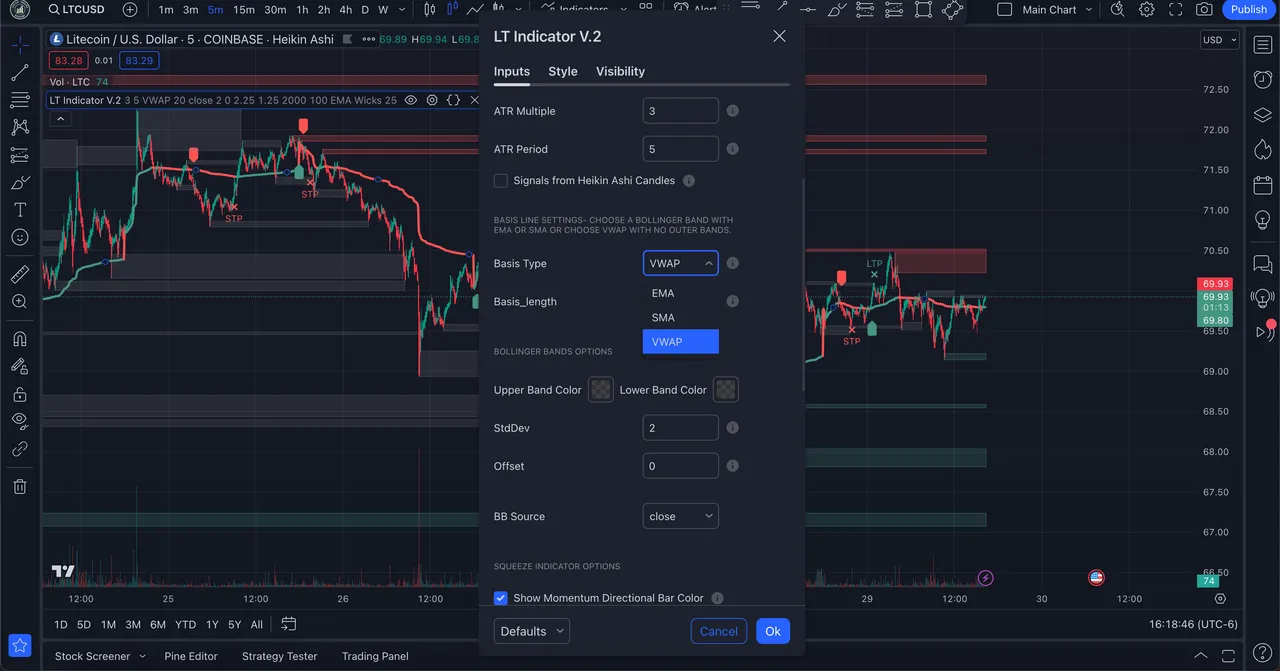Viewport: 1280px width, 671px height.
Task: Toggle stay in drawing mode pencil-lock
Action: tap(20, 367)
